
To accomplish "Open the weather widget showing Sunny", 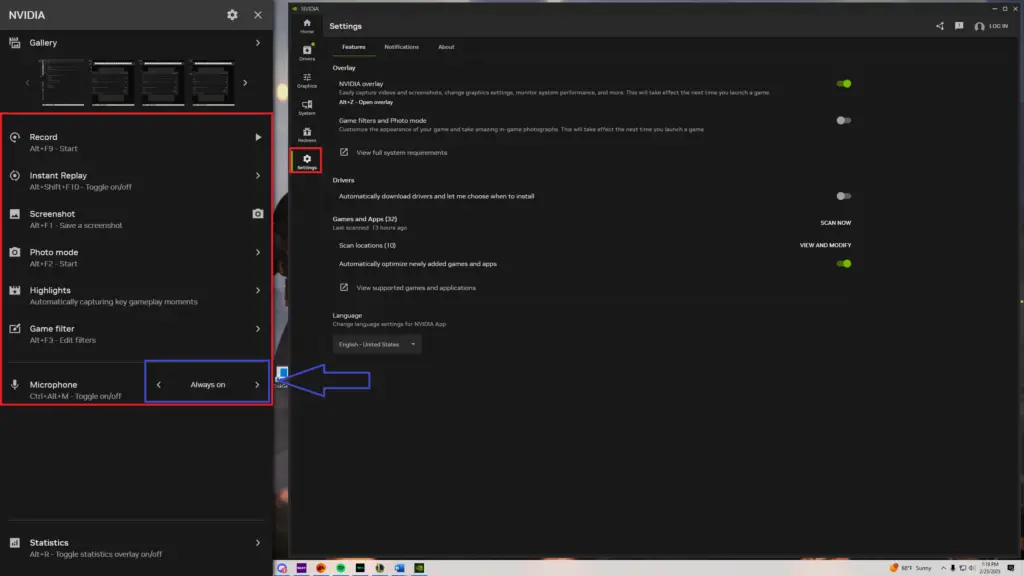I will (910, 568).
